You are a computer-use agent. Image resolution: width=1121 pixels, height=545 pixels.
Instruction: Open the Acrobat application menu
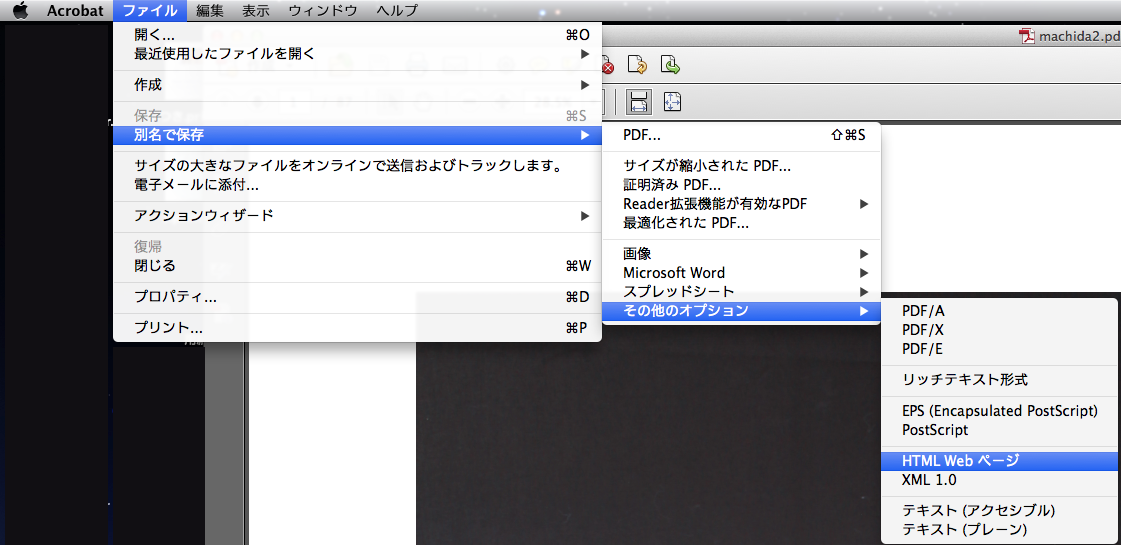pos(75,10)
